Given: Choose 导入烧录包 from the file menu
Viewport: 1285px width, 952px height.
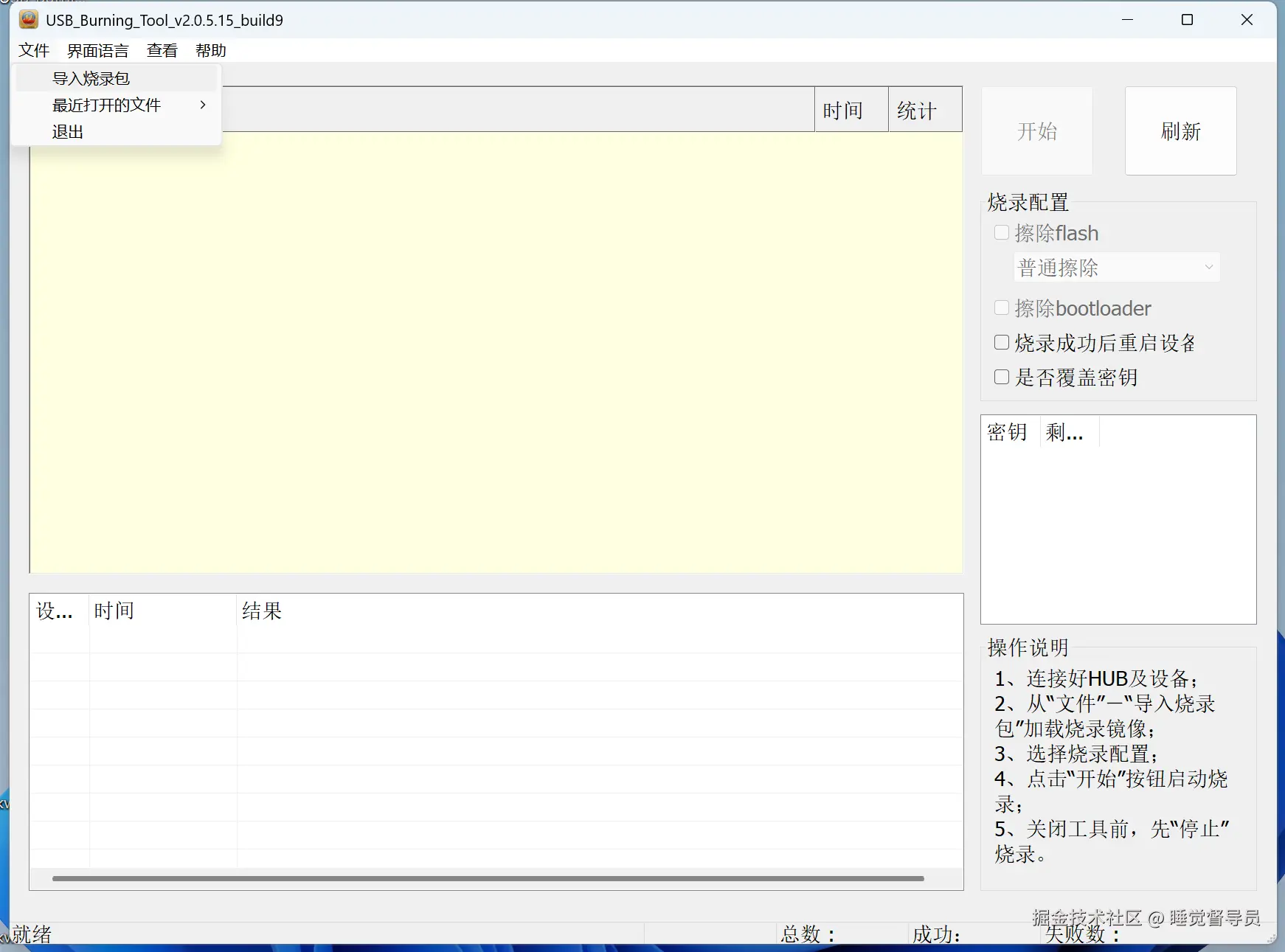Looking at the screenshot, I should pyautogui.click(x=117, y=78).
